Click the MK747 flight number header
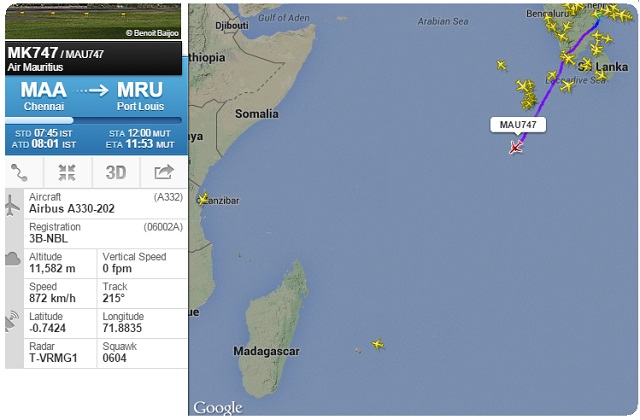Screen dimensions: 640x420 [32, 52]
